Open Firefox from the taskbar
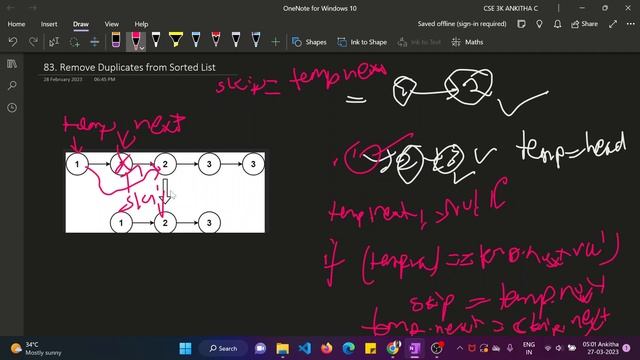The image size is (640, 360). (x=326, y=348)
